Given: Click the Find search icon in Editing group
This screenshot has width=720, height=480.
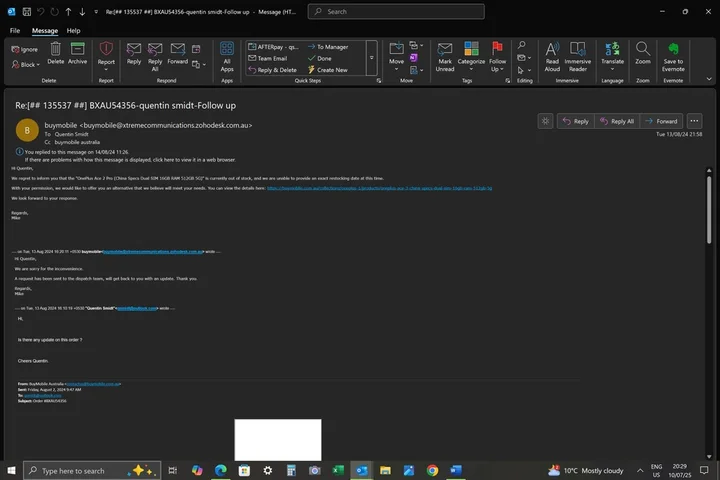Looking at the screenshot, I should point(522,45).
